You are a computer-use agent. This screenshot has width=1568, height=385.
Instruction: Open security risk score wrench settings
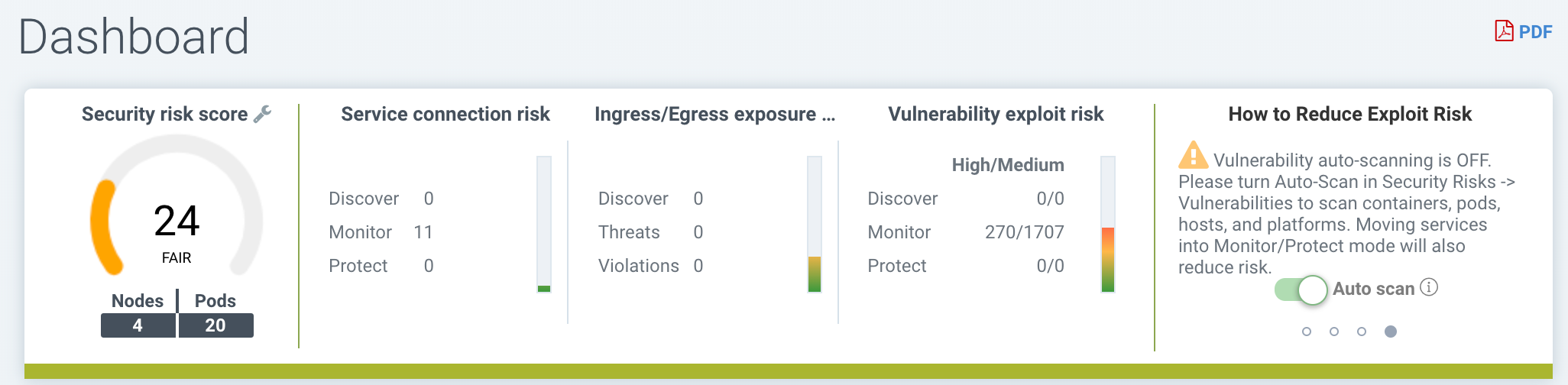[x=262, y=114]
